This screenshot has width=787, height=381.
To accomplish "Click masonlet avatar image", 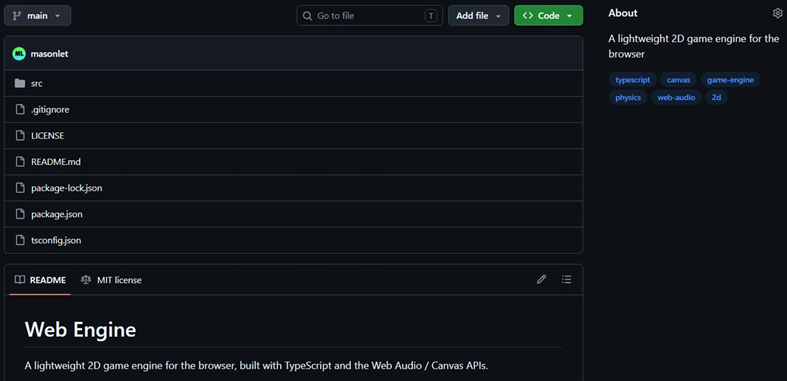I will [19, 53].
